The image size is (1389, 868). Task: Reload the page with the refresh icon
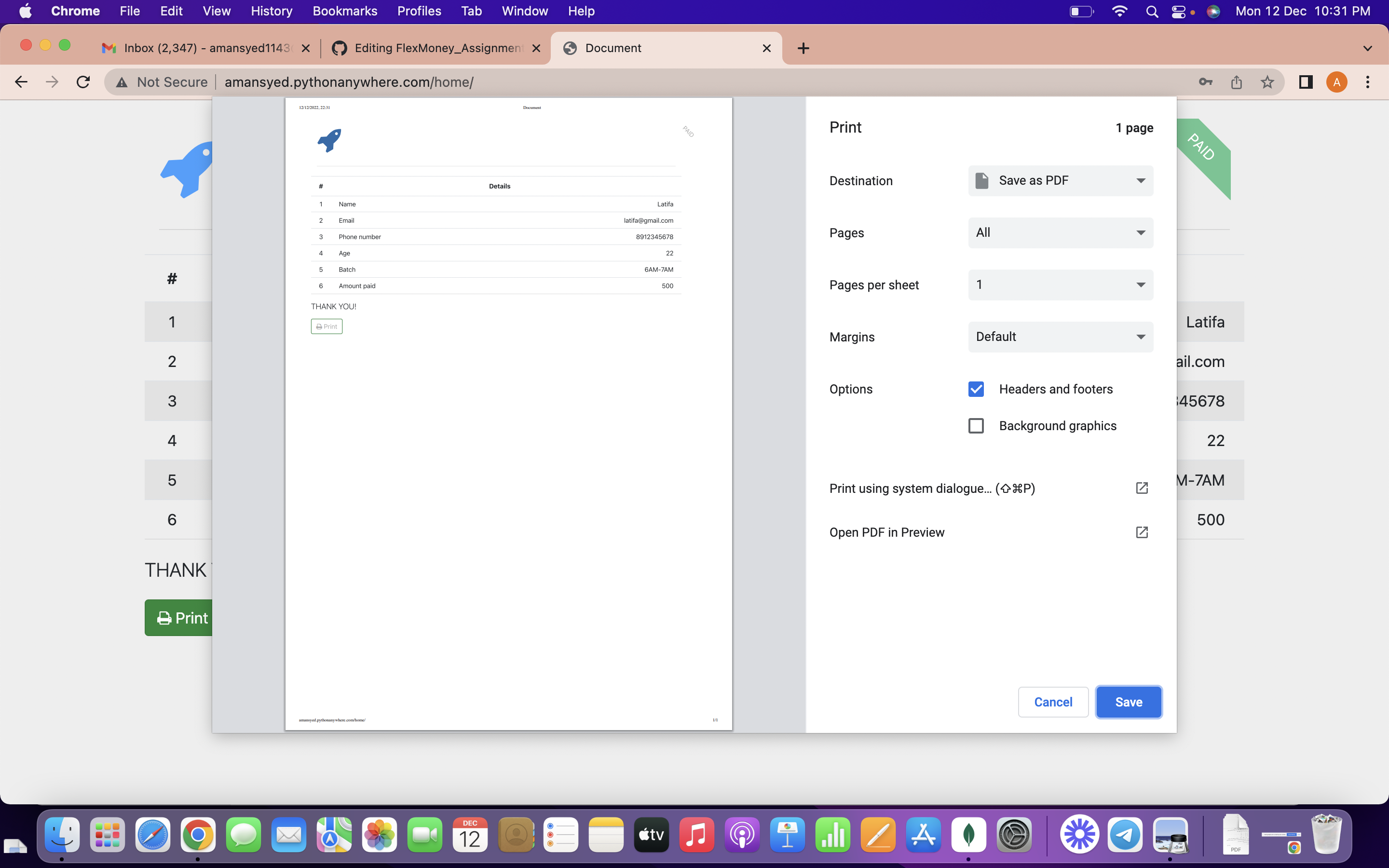click(x=83, y=81)
